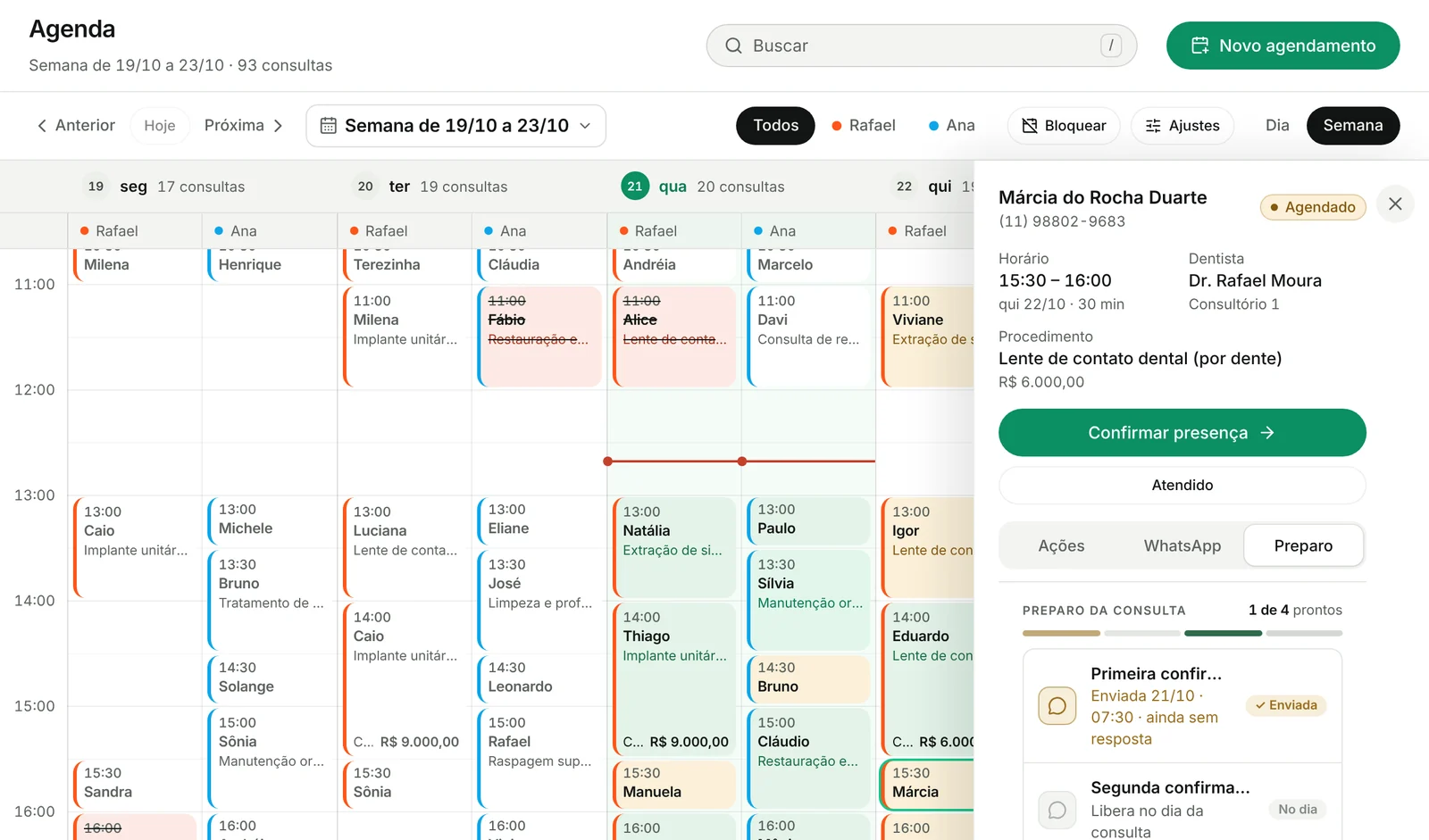Open Sandra 15:30 appointment
This screenshot has width=1429, height=840.
click(x=136, y=783)
